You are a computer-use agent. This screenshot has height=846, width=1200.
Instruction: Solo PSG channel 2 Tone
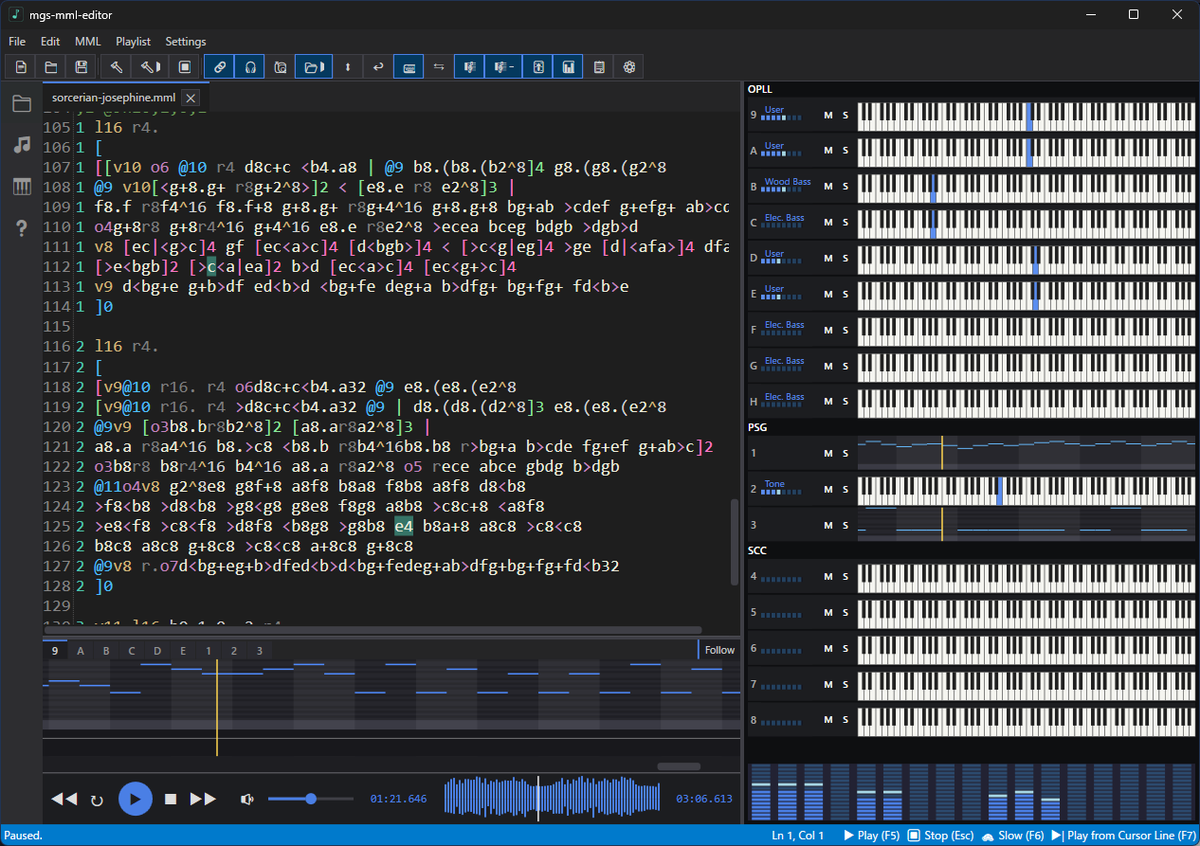tap(845, 490)
